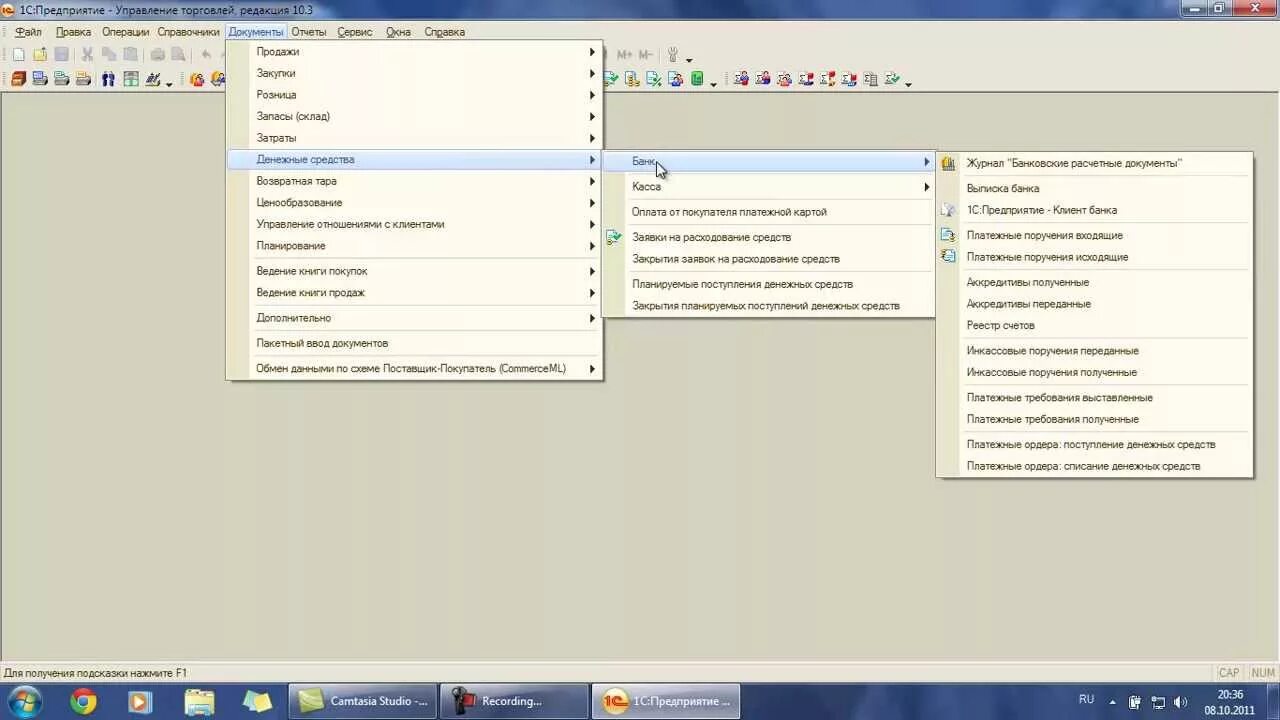Choose Инкассовые поручения переданные
Image resolution: width=1280 pixels, height=720 pixels.
[x=1094, y=351]
